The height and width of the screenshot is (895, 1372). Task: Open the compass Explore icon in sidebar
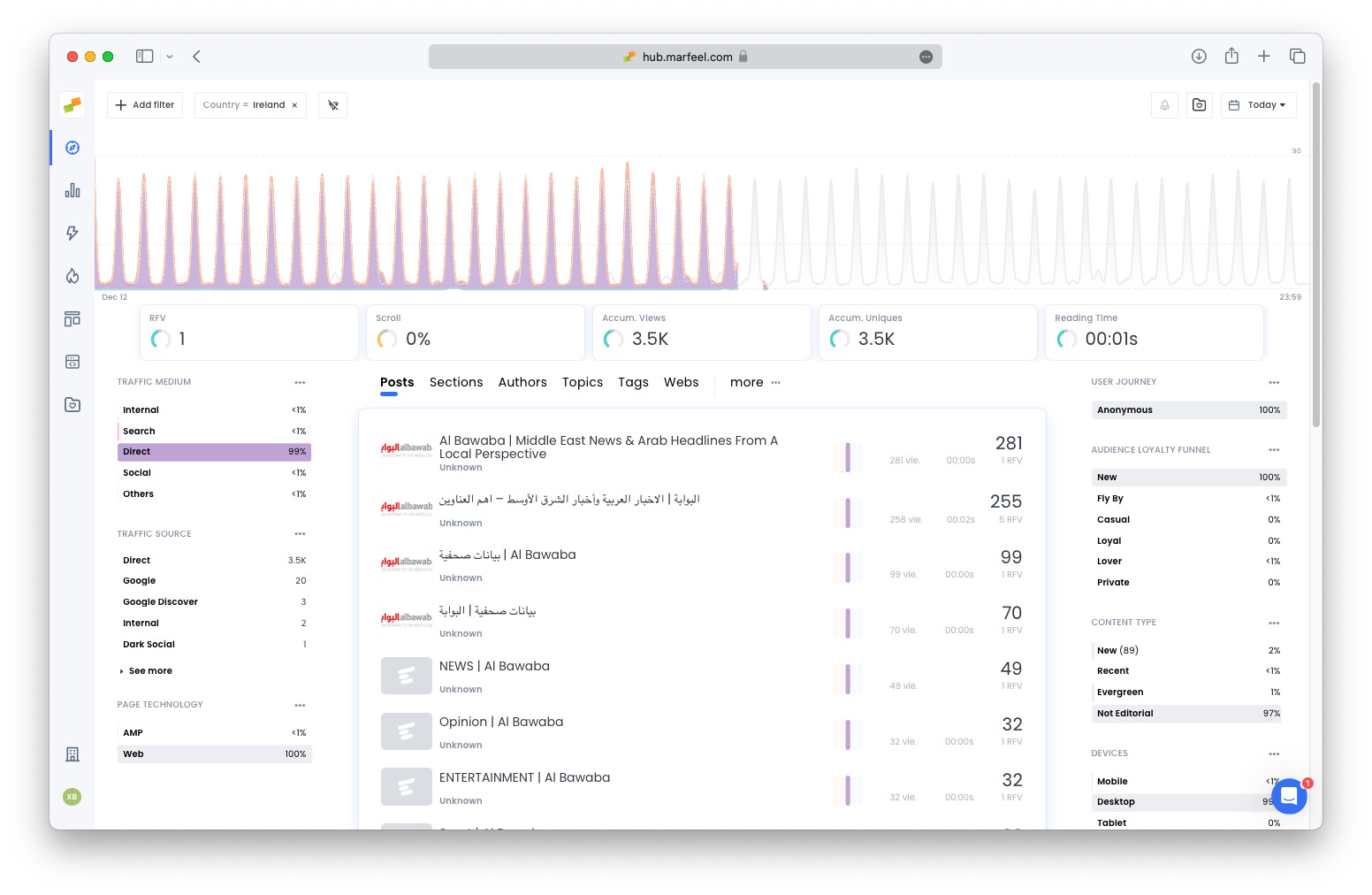click(x=72, y=148)
